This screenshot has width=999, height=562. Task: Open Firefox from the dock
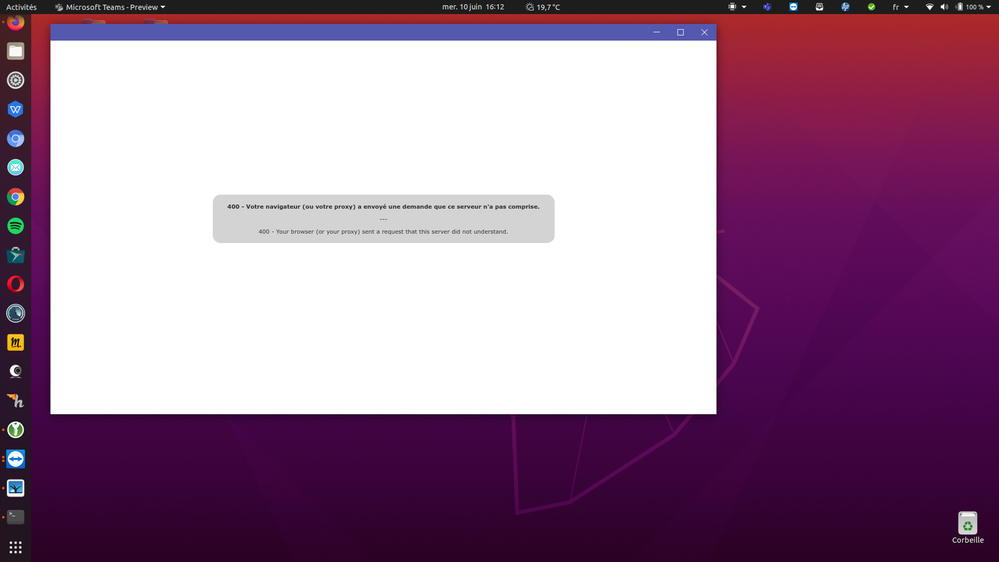(x=15, y=22)
